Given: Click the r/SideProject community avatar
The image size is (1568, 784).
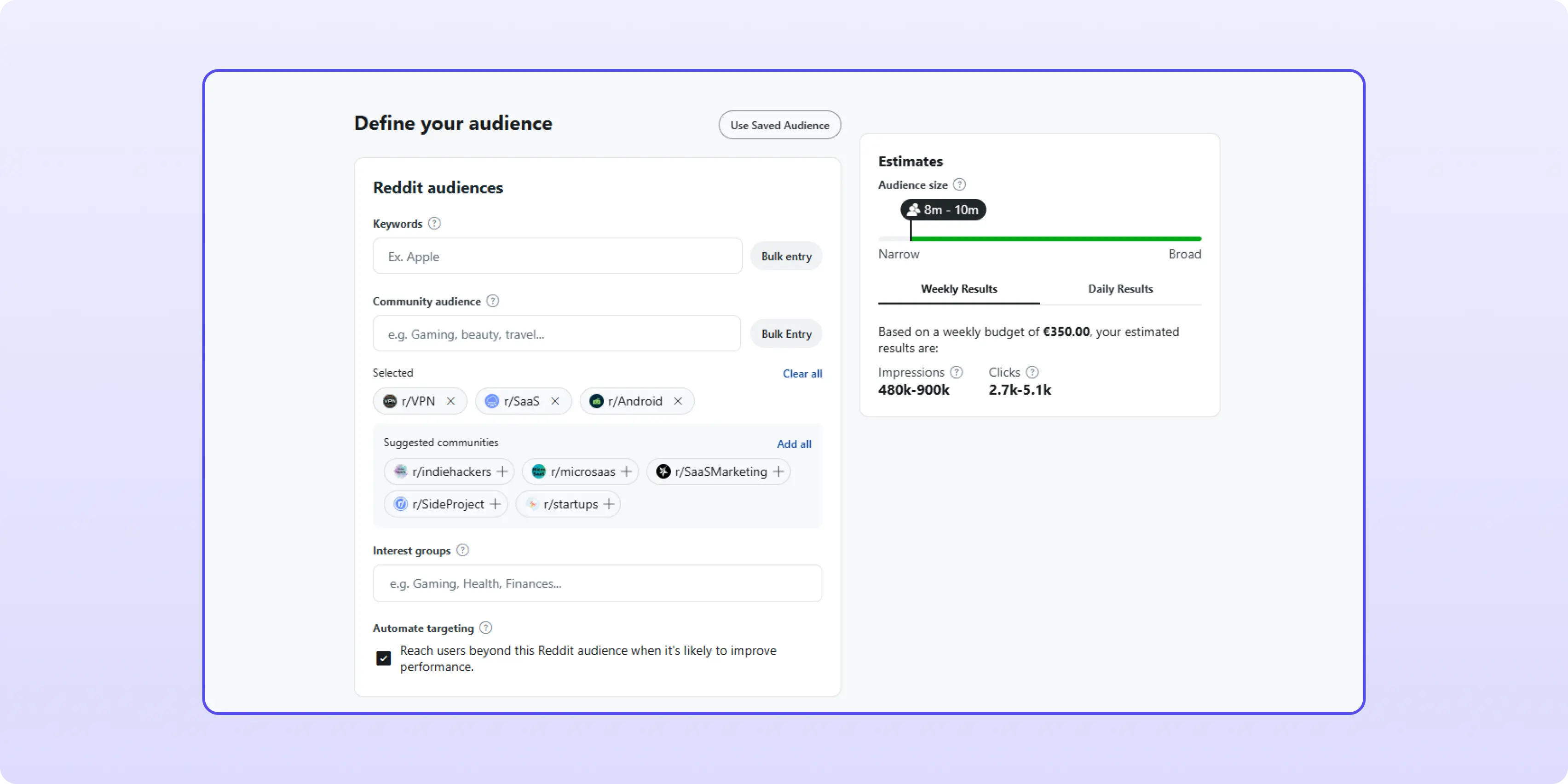Looking at the screenshot, I should pos(401,504).
